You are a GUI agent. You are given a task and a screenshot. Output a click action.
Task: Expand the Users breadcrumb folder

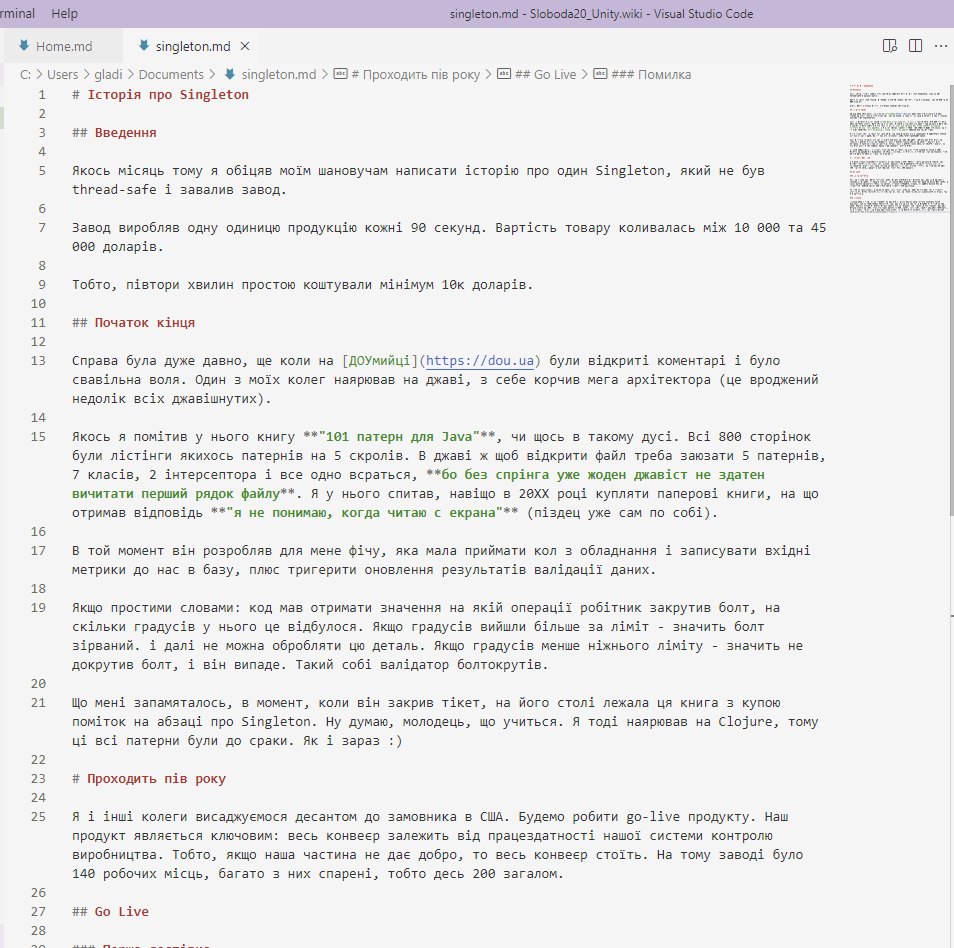click(x=62, y=74)
